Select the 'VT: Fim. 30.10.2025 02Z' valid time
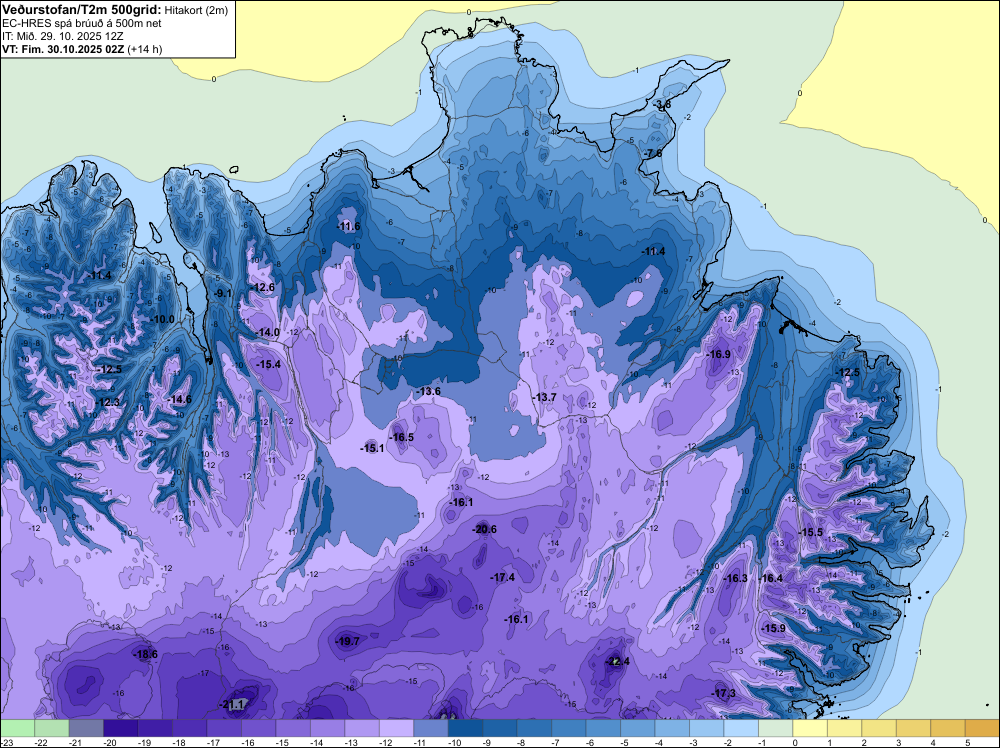Viewport: 1000px width, 748px height. tap(63, 49)
